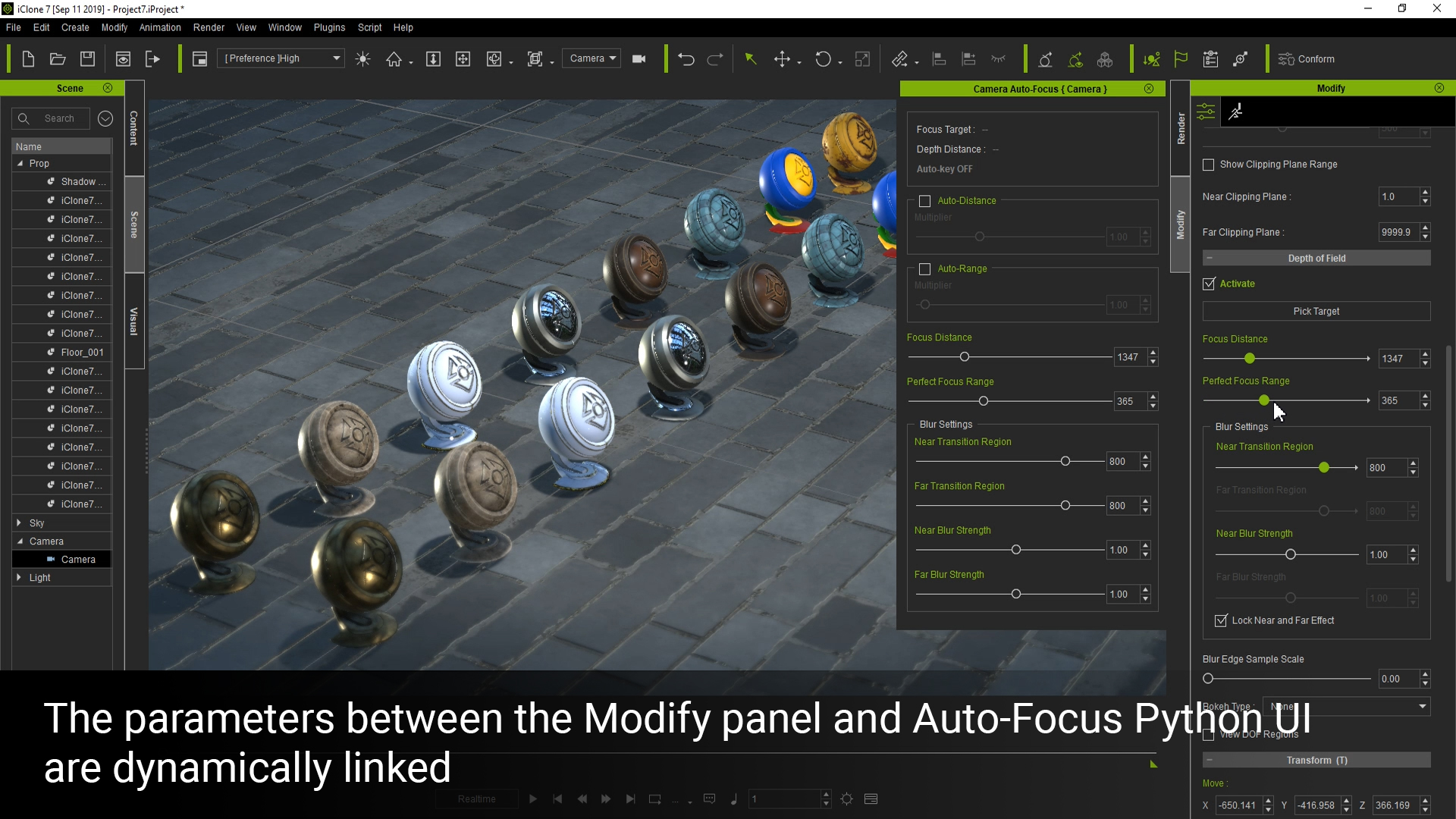Select the Move object tool

pos(782,59)
